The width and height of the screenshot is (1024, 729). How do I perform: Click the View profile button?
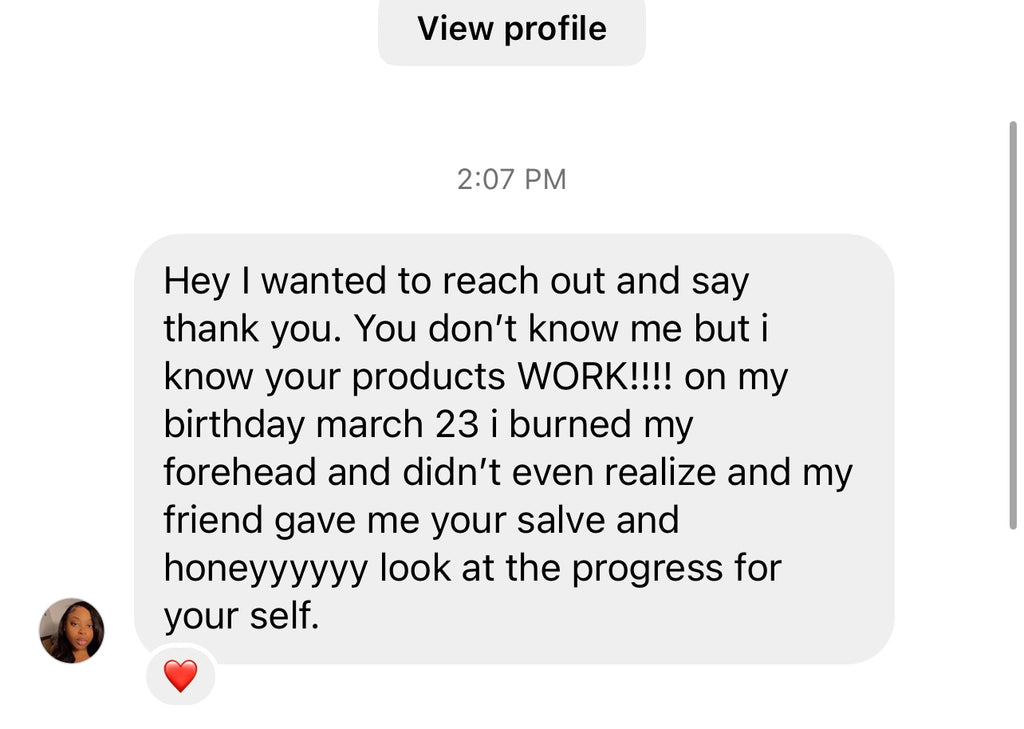pyautogui.click(x=511, y=28)
